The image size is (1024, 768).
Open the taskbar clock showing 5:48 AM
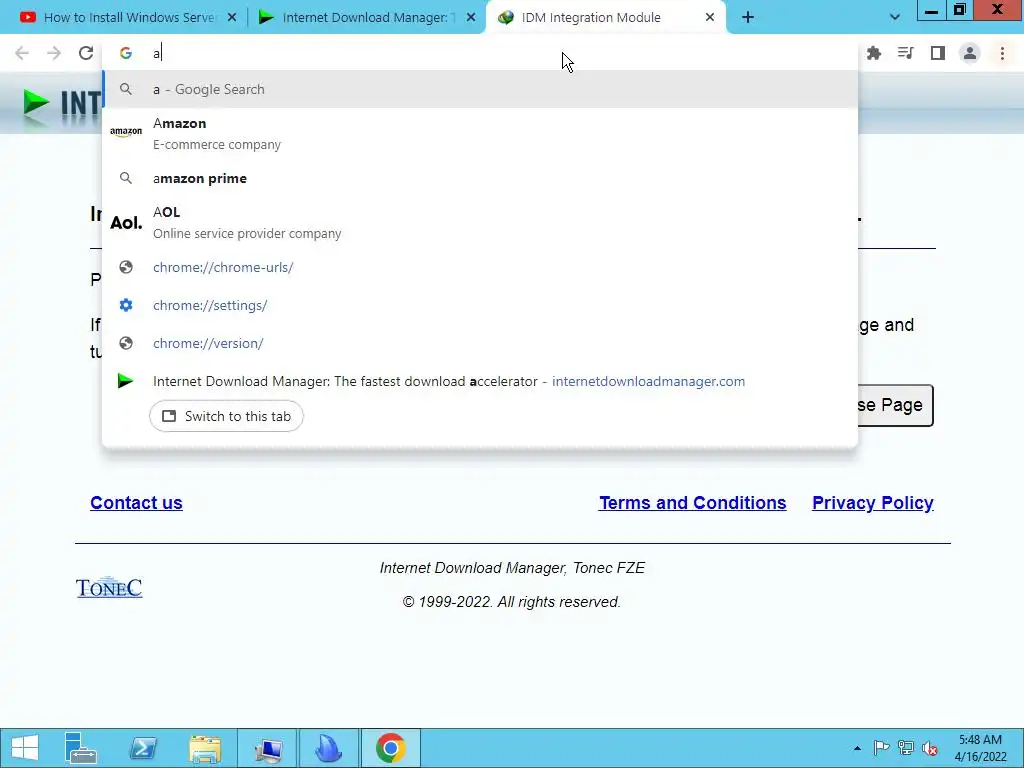click(x=980, y=748)
